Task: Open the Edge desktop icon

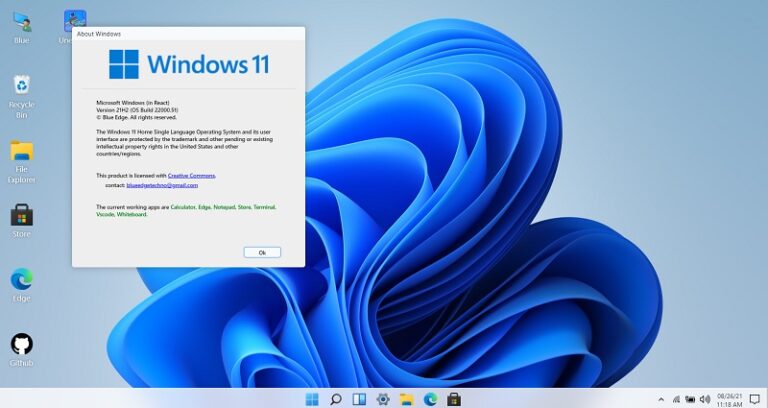Action: tap(22, 285)
